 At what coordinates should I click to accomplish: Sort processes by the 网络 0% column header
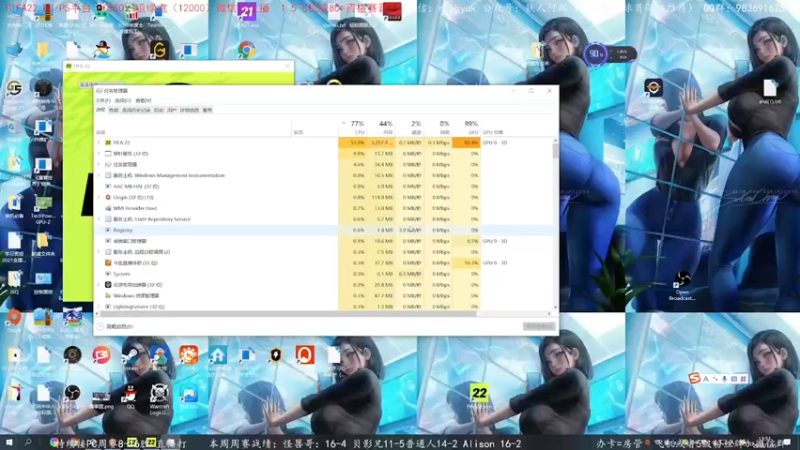(438, 128)
